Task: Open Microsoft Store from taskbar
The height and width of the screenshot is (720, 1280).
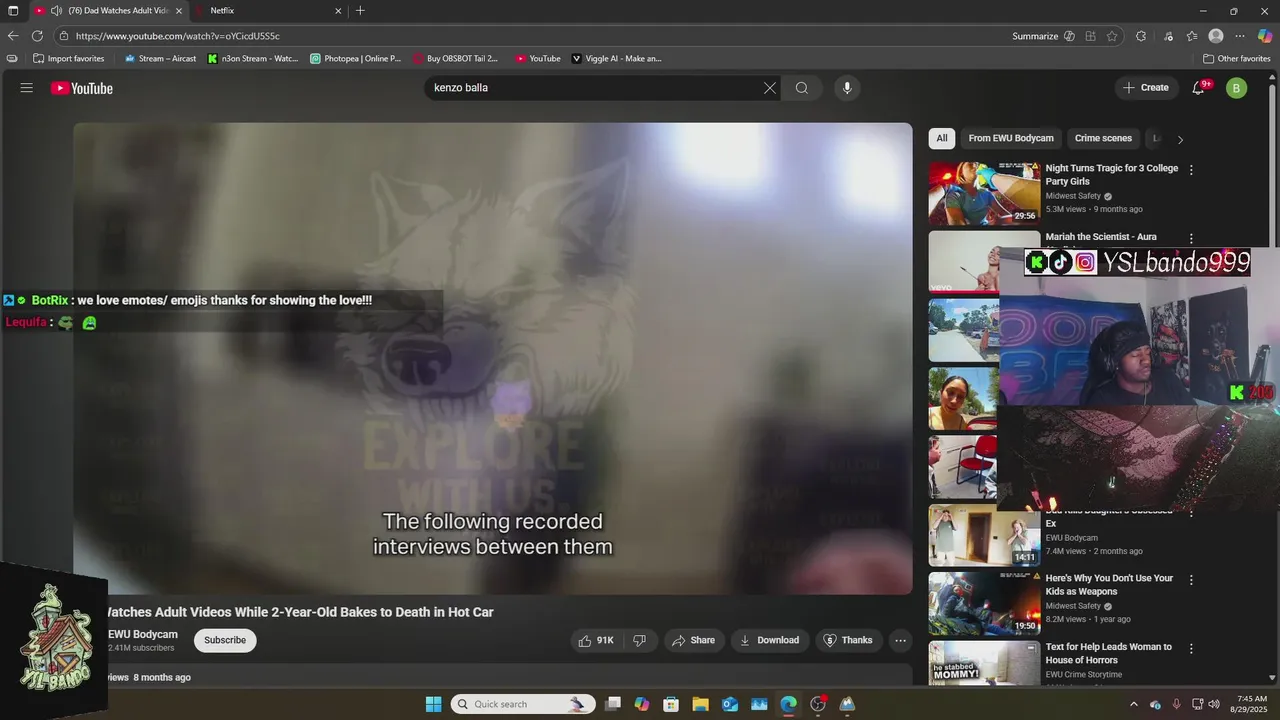Action: pyautogui.click(x=671, y=704)
